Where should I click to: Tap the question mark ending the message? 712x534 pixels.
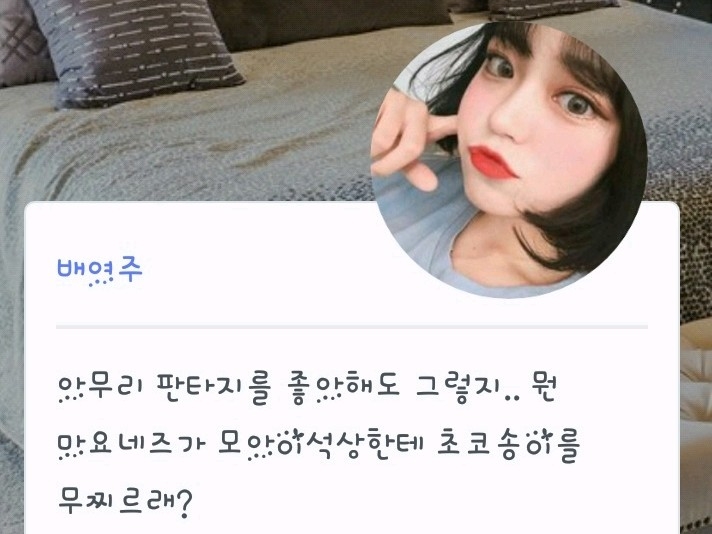[x=184, y=503]
